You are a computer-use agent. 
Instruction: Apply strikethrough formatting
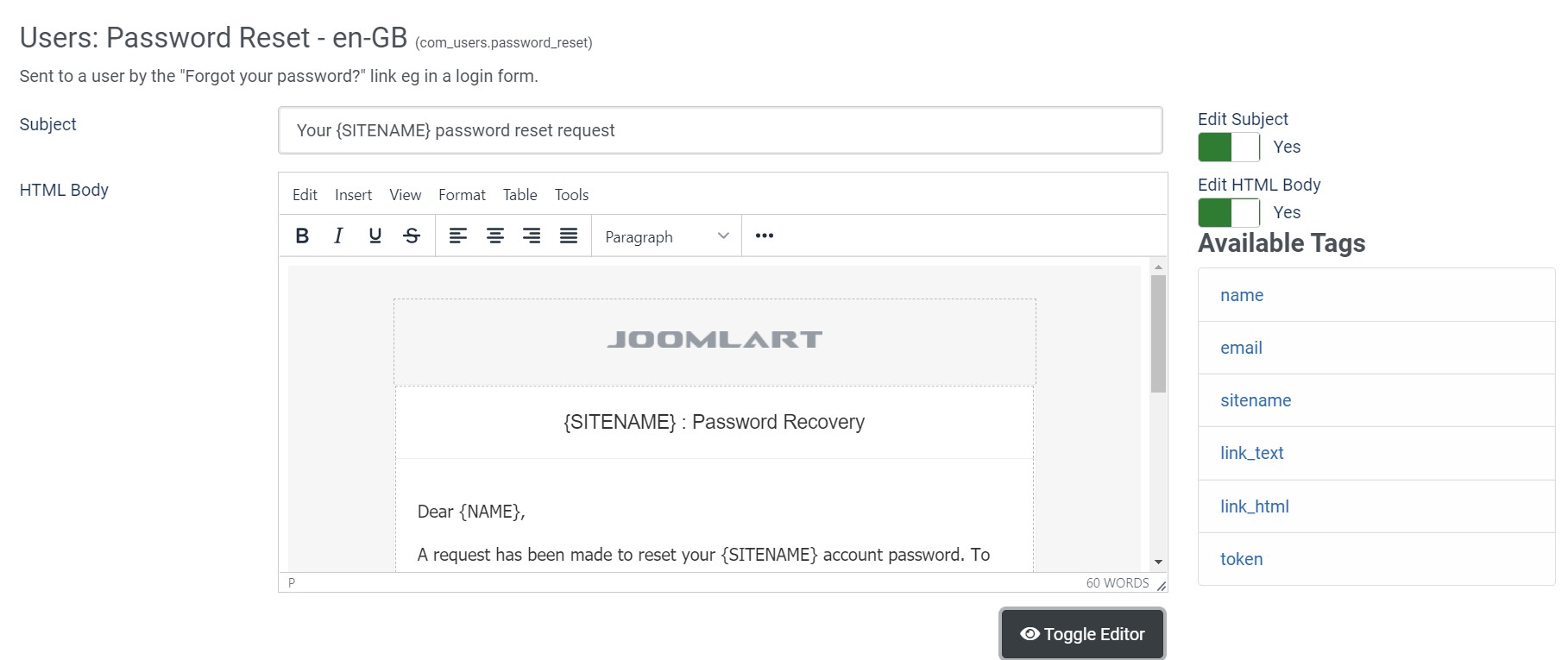pos(412,236)
